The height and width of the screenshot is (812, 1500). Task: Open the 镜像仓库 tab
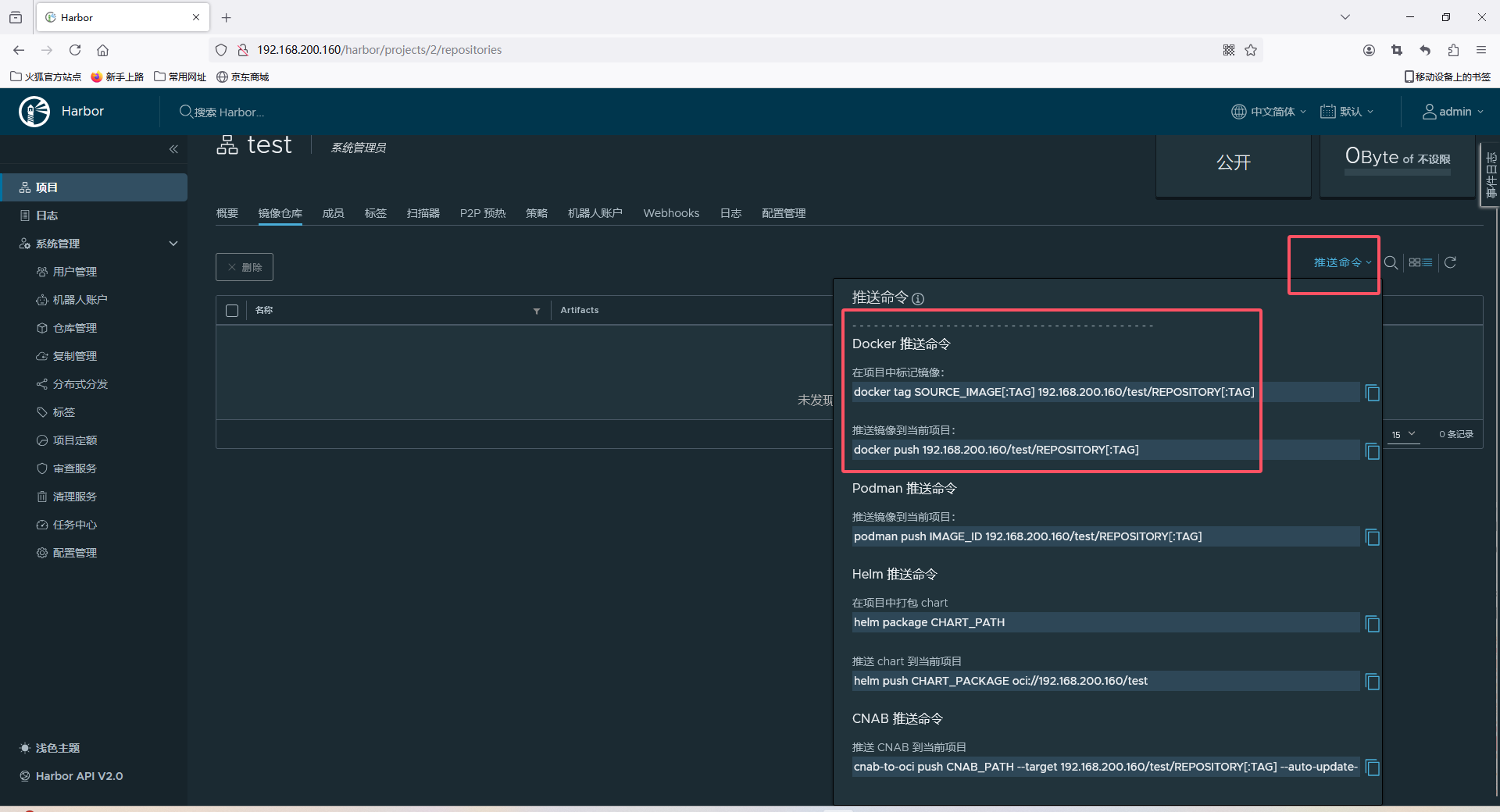[280, 213]
